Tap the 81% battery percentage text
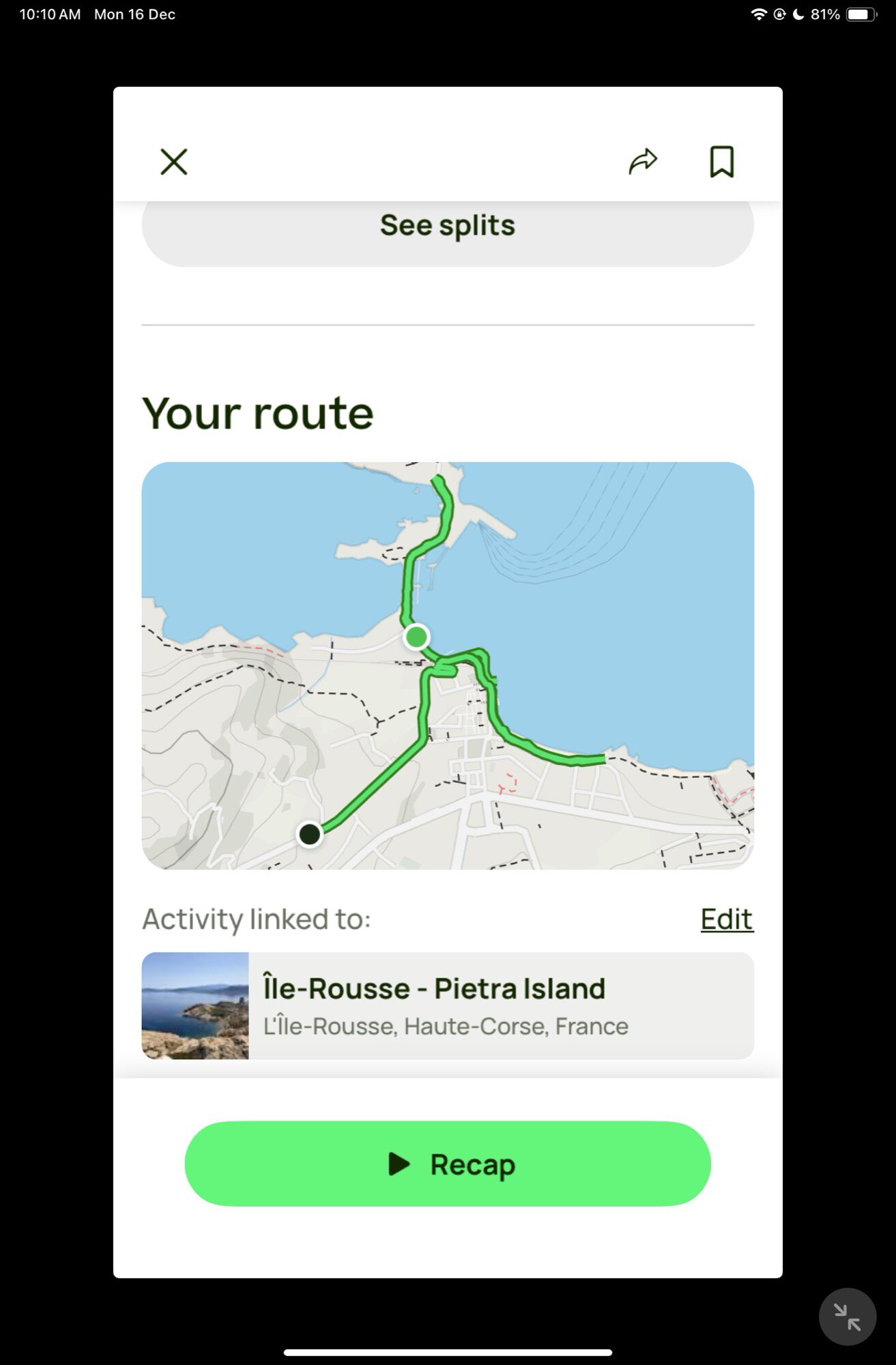 (825, 14)
